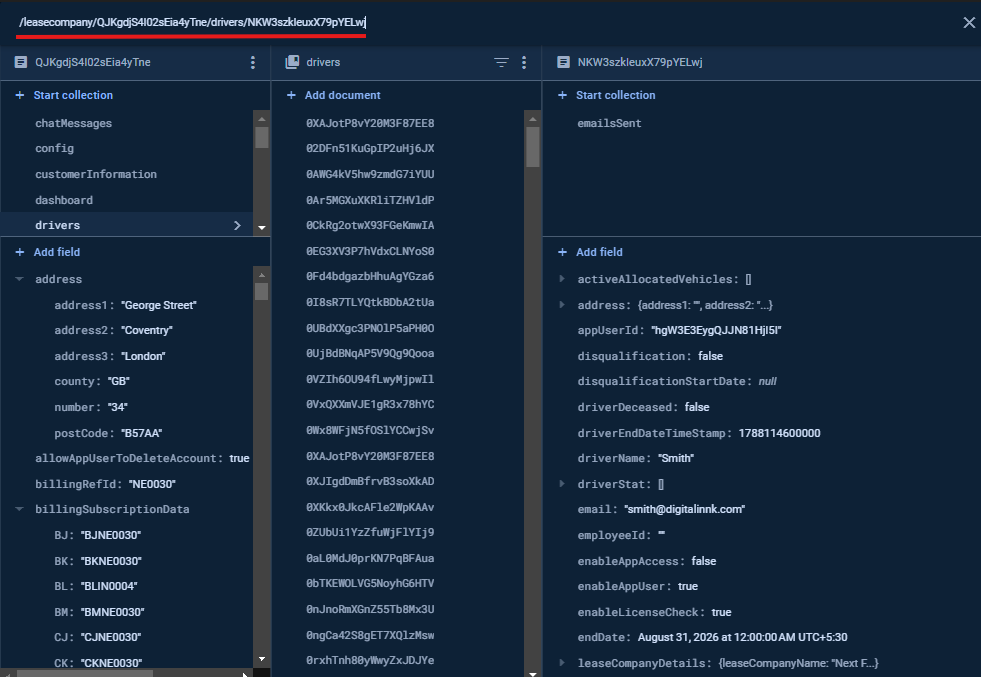The image size is (981, 677).
Task: Select document 0XJIgdDmBfrvB3soXkAD
Action: (370, 481)
